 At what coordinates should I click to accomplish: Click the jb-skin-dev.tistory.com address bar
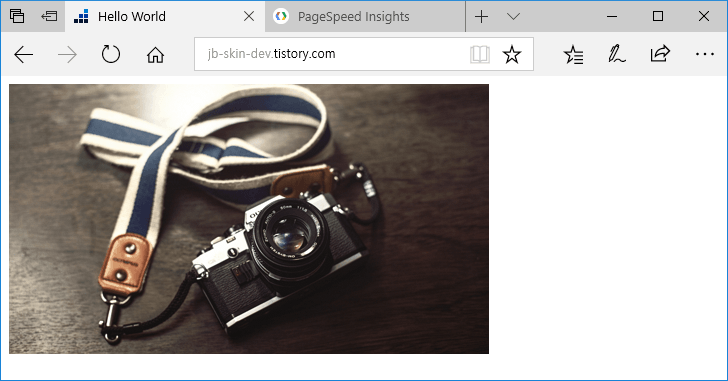[331, 54]
